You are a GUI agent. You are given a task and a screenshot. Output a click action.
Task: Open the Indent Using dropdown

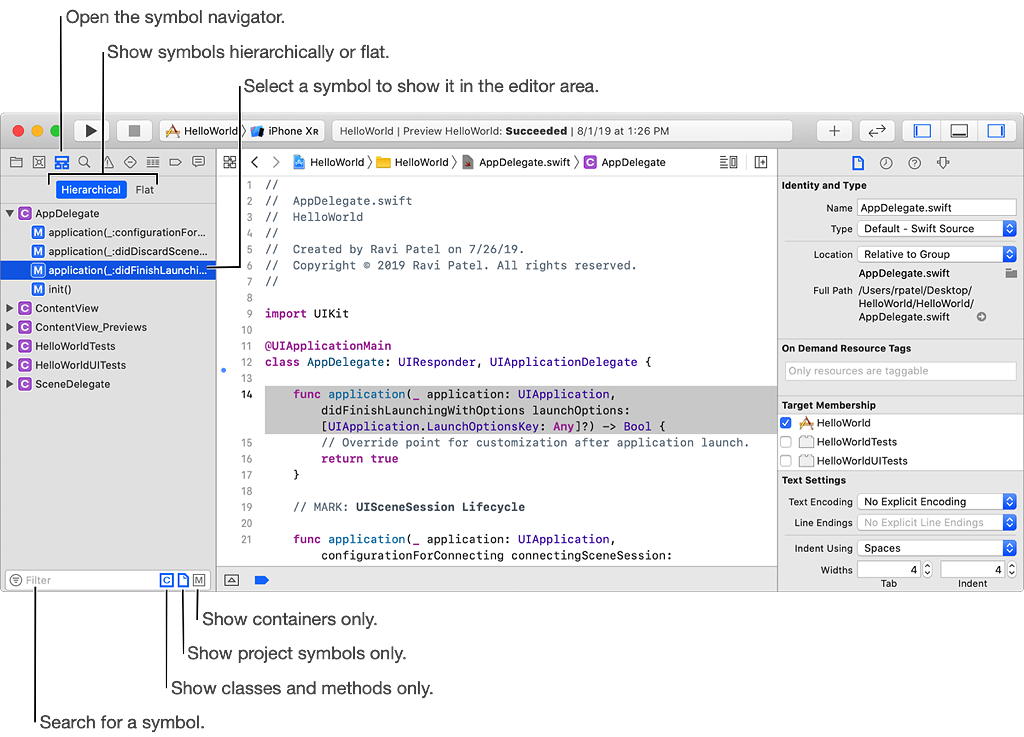[x=936, y=548]
